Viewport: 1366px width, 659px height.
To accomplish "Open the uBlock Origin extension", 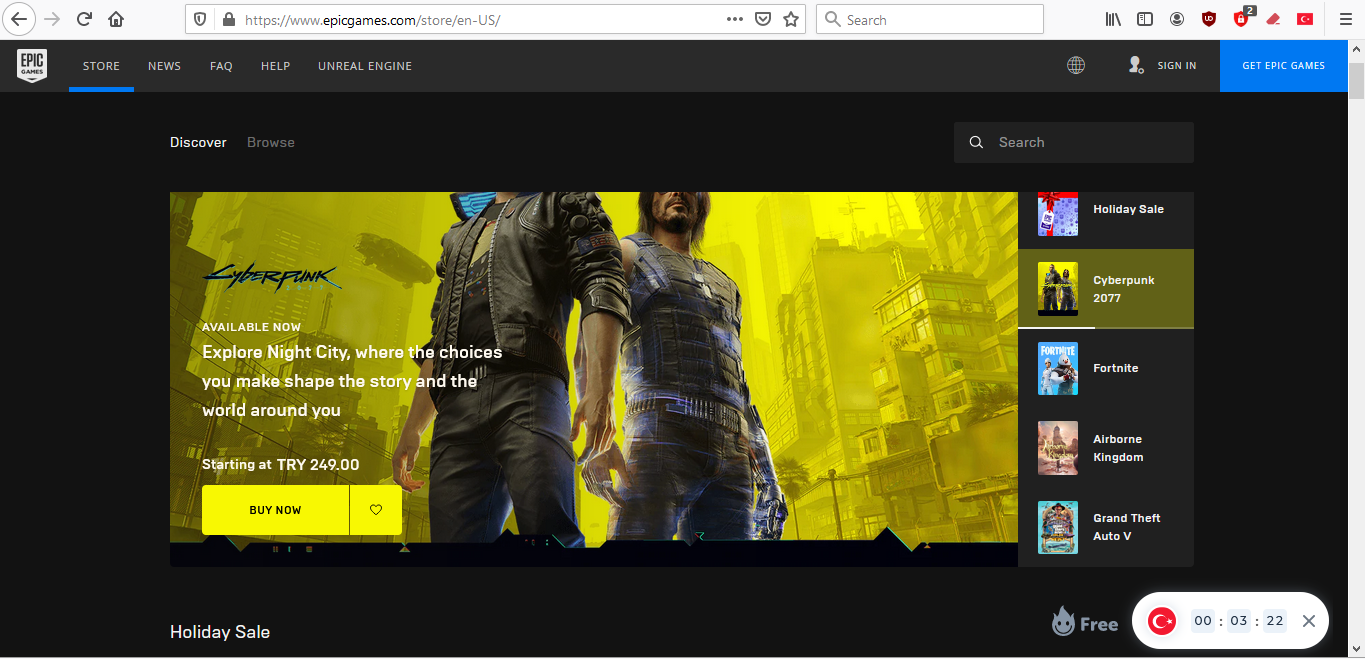I will coord(1208,19).
